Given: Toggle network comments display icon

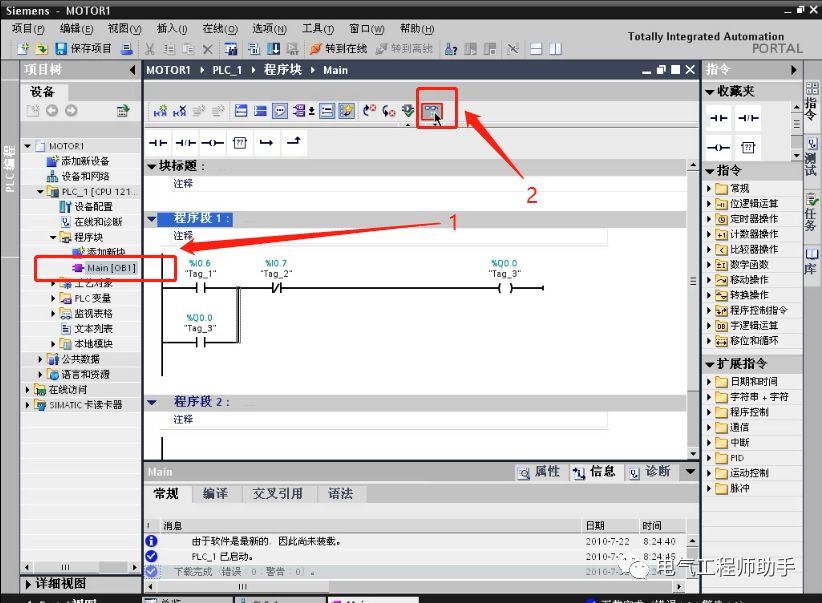Looking at the screenshot, I should [327, 111].
